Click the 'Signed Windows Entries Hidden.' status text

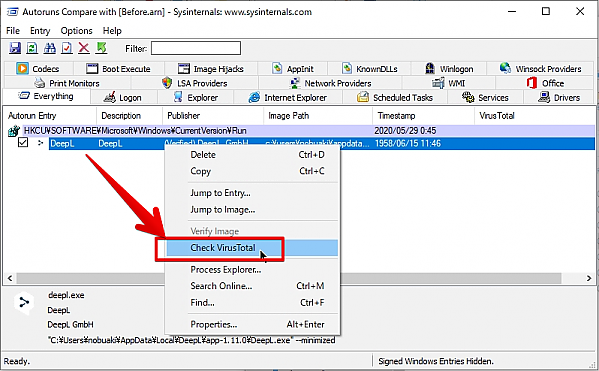[x=435, y=361]
